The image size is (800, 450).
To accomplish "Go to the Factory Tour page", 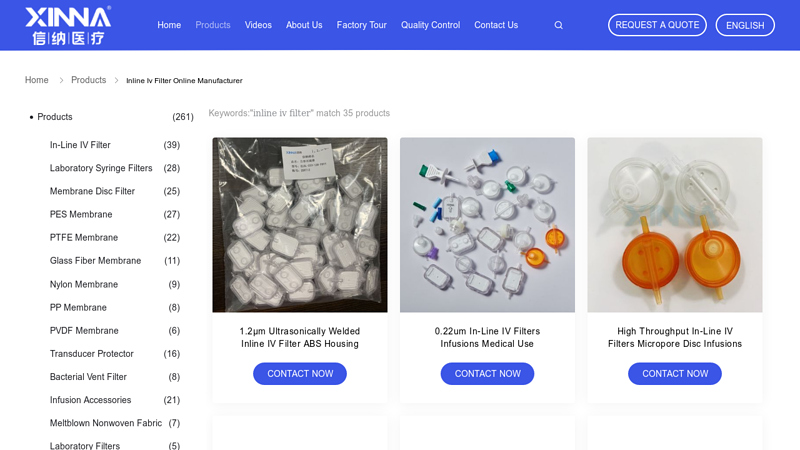I will (x=361, y=25).
